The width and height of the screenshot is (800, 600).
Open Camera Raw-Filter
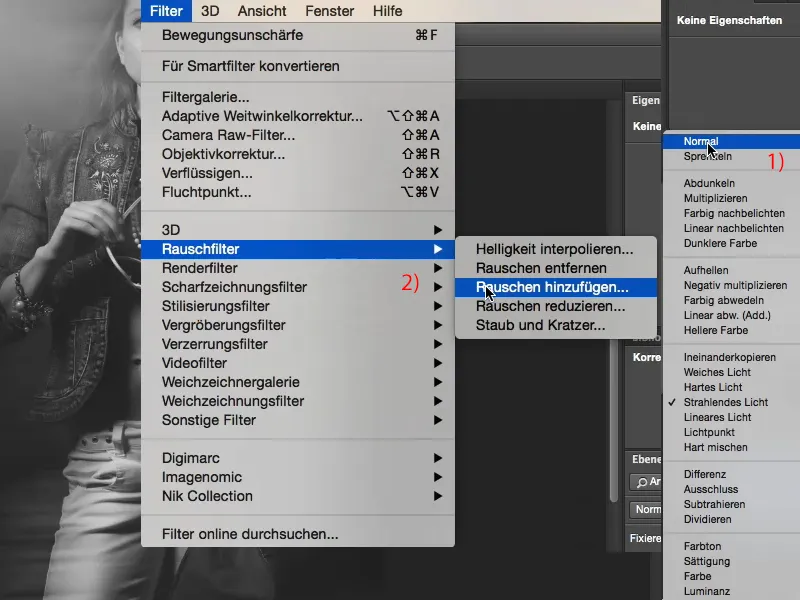click(298, 135)
